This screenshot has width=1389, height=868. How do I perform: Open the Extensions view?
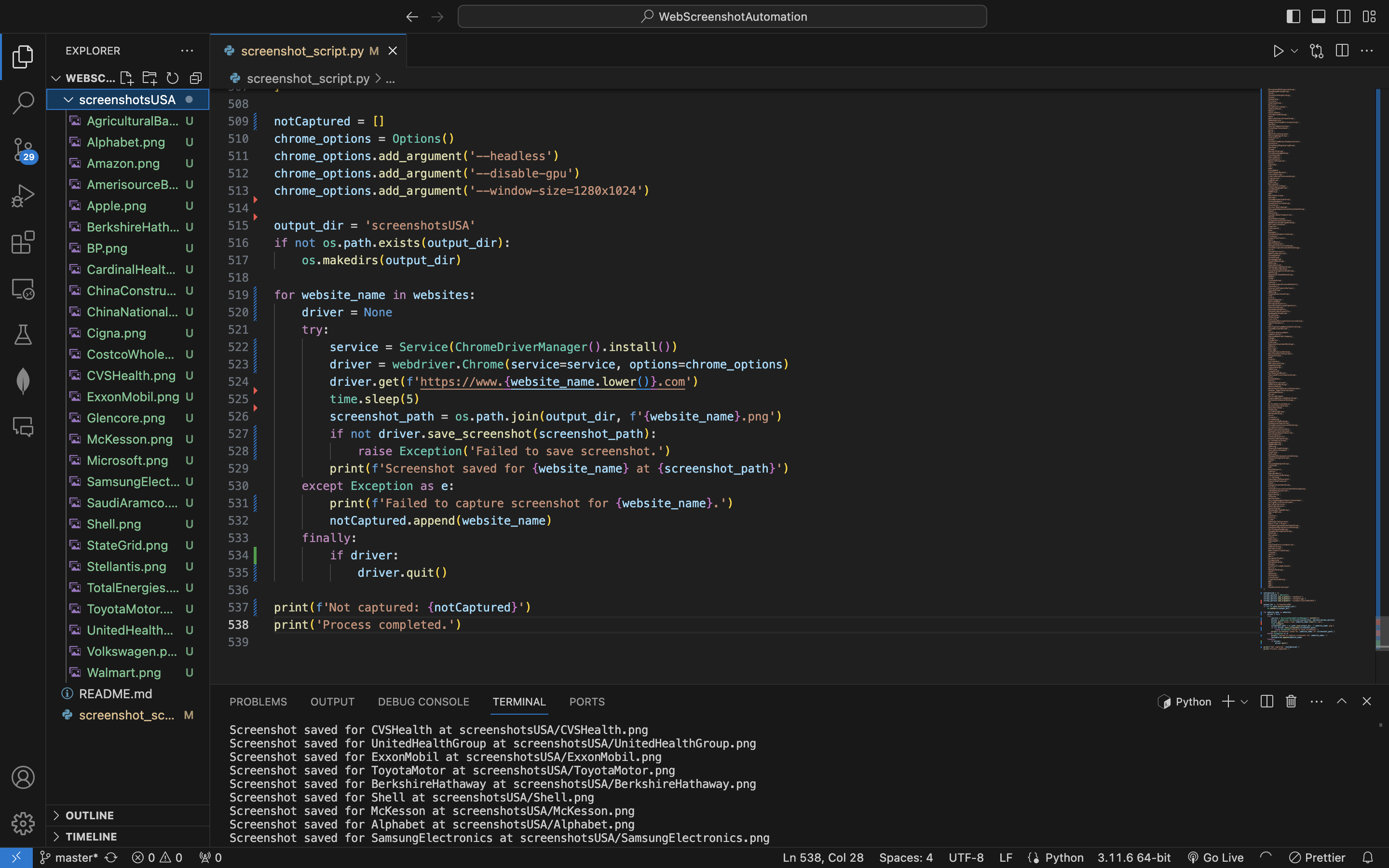23,242
